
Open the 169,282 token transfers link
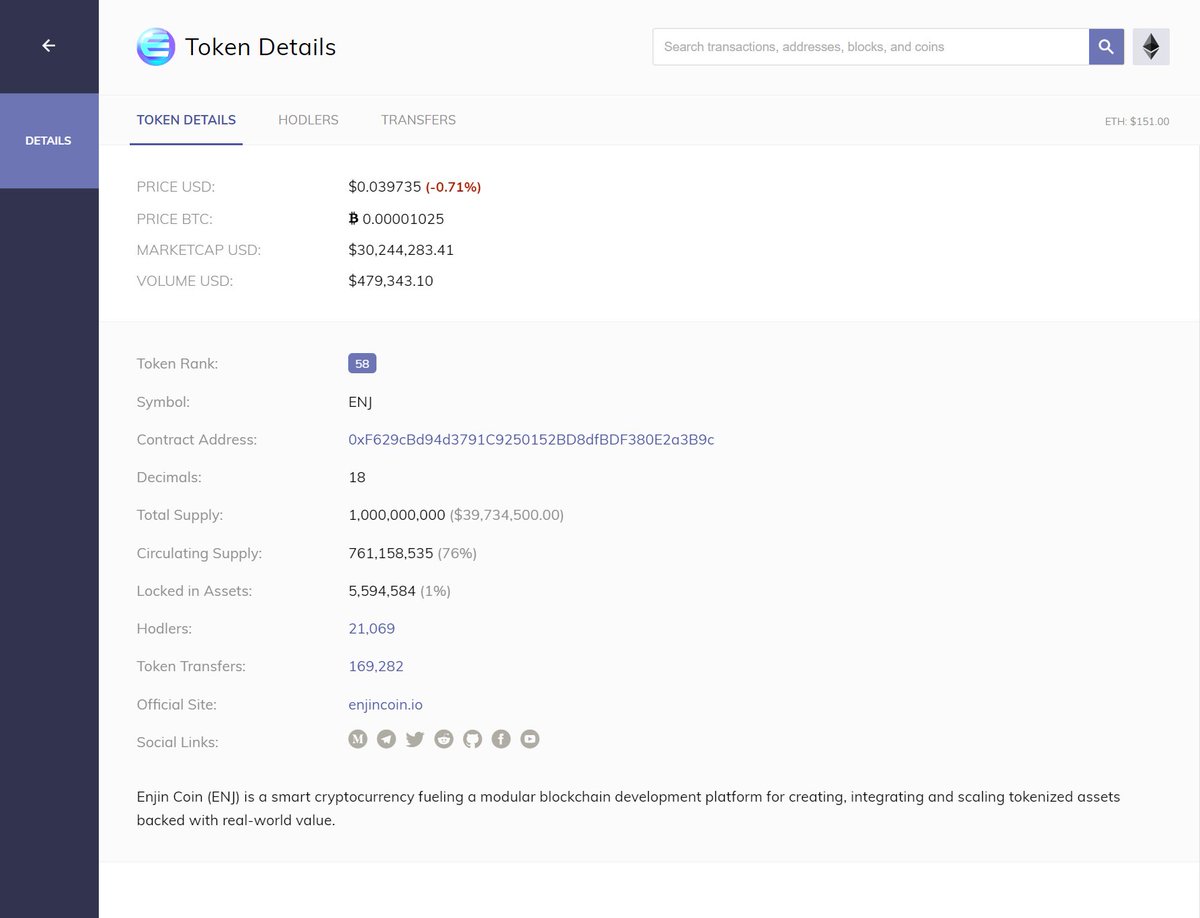coord(376,666)
